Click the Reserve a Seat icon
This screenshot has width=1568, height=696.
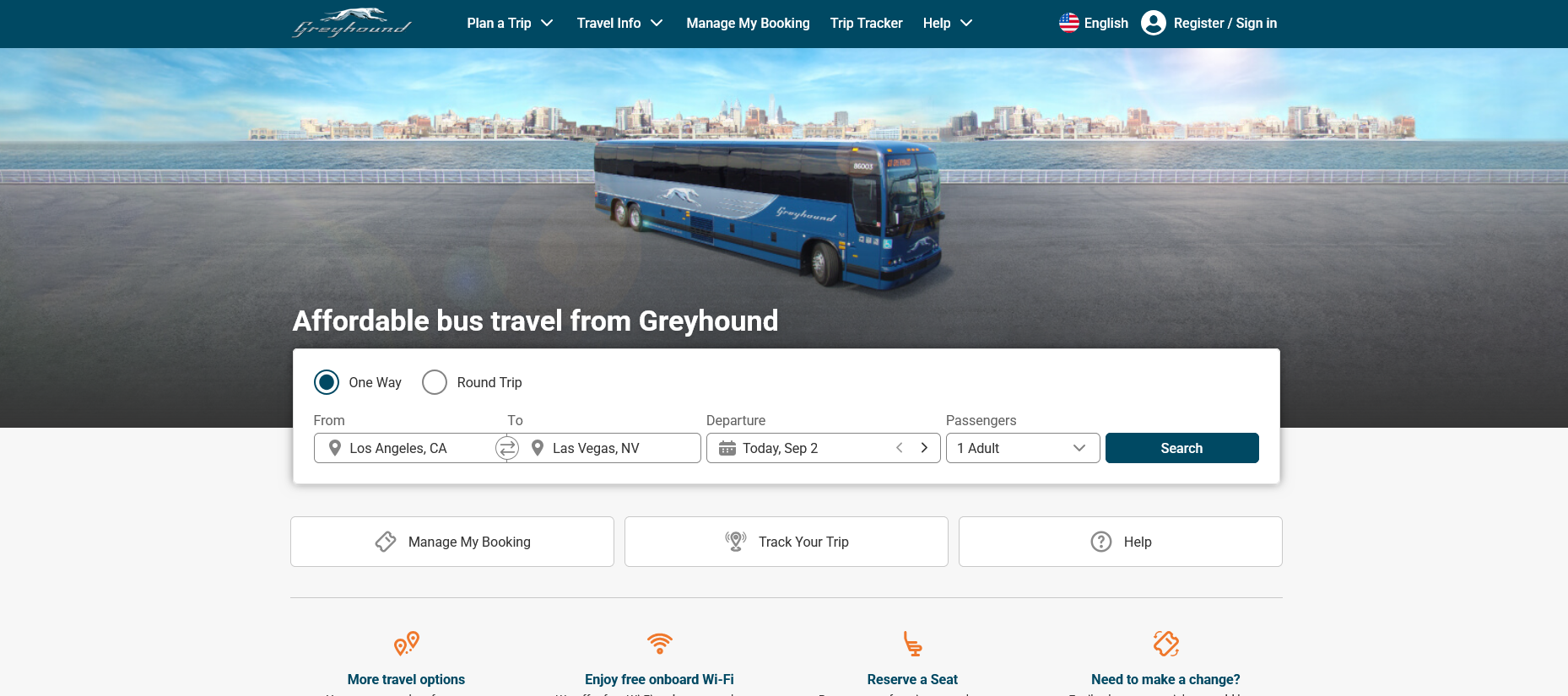click(912, 644)
